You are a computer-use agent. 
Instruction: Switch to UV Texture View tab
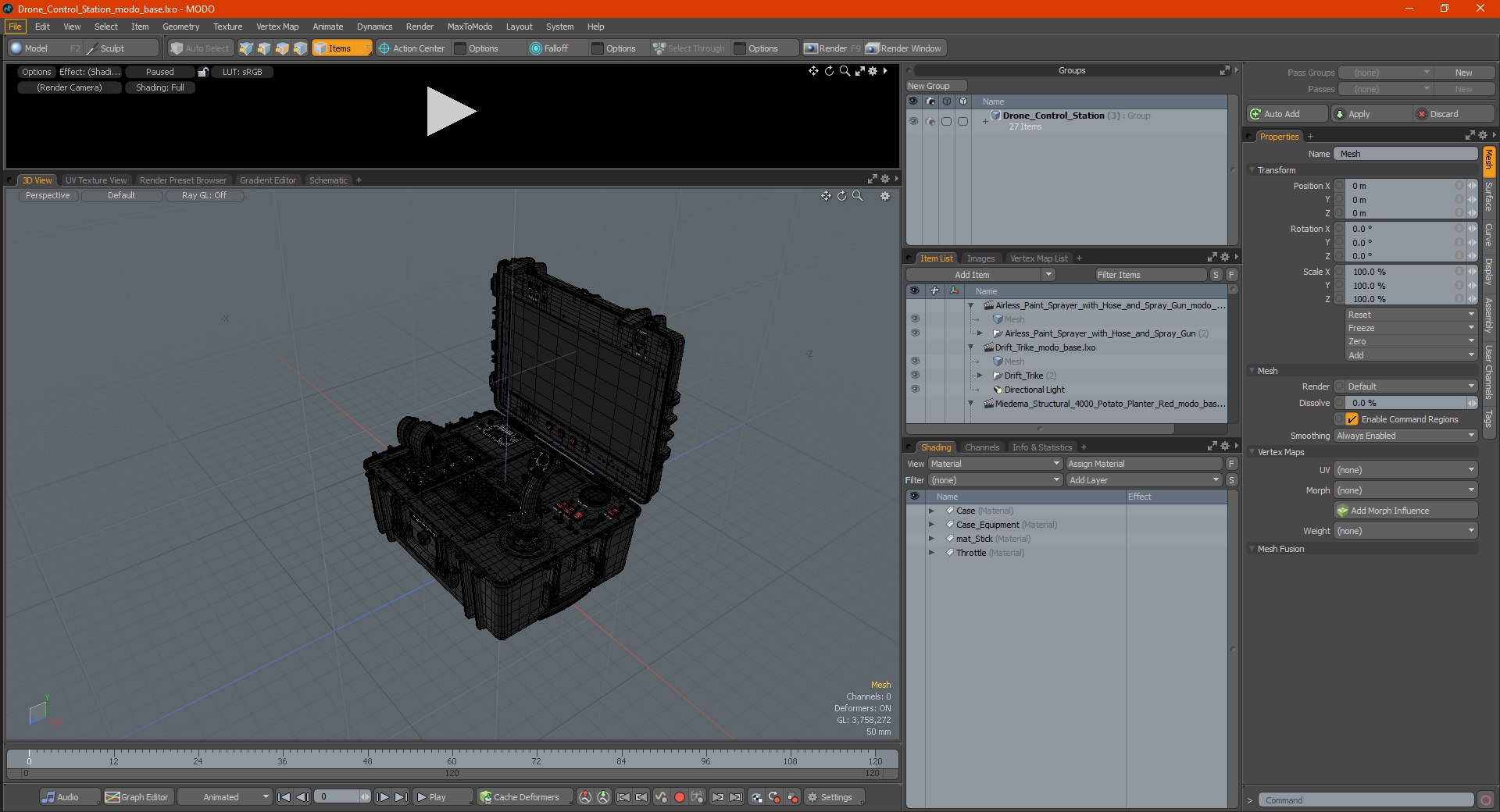point(96,180)
